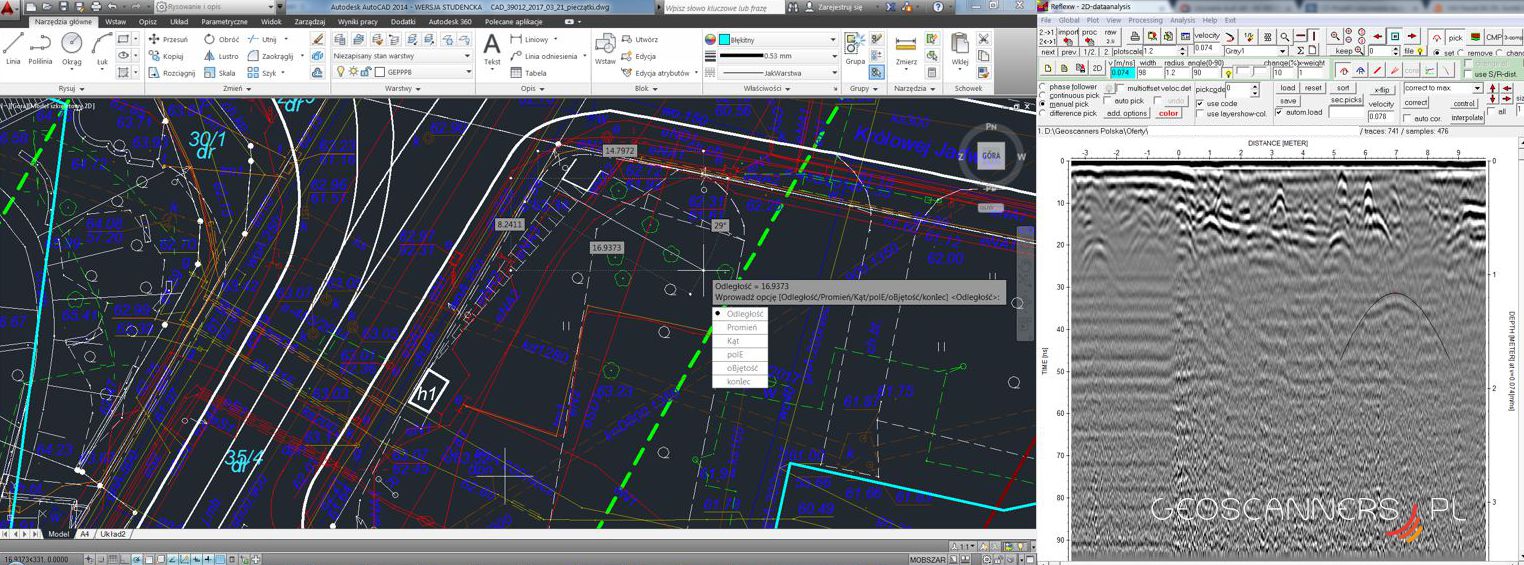
Task: Click the x-flip button
Action: (x=1381, y=89)
